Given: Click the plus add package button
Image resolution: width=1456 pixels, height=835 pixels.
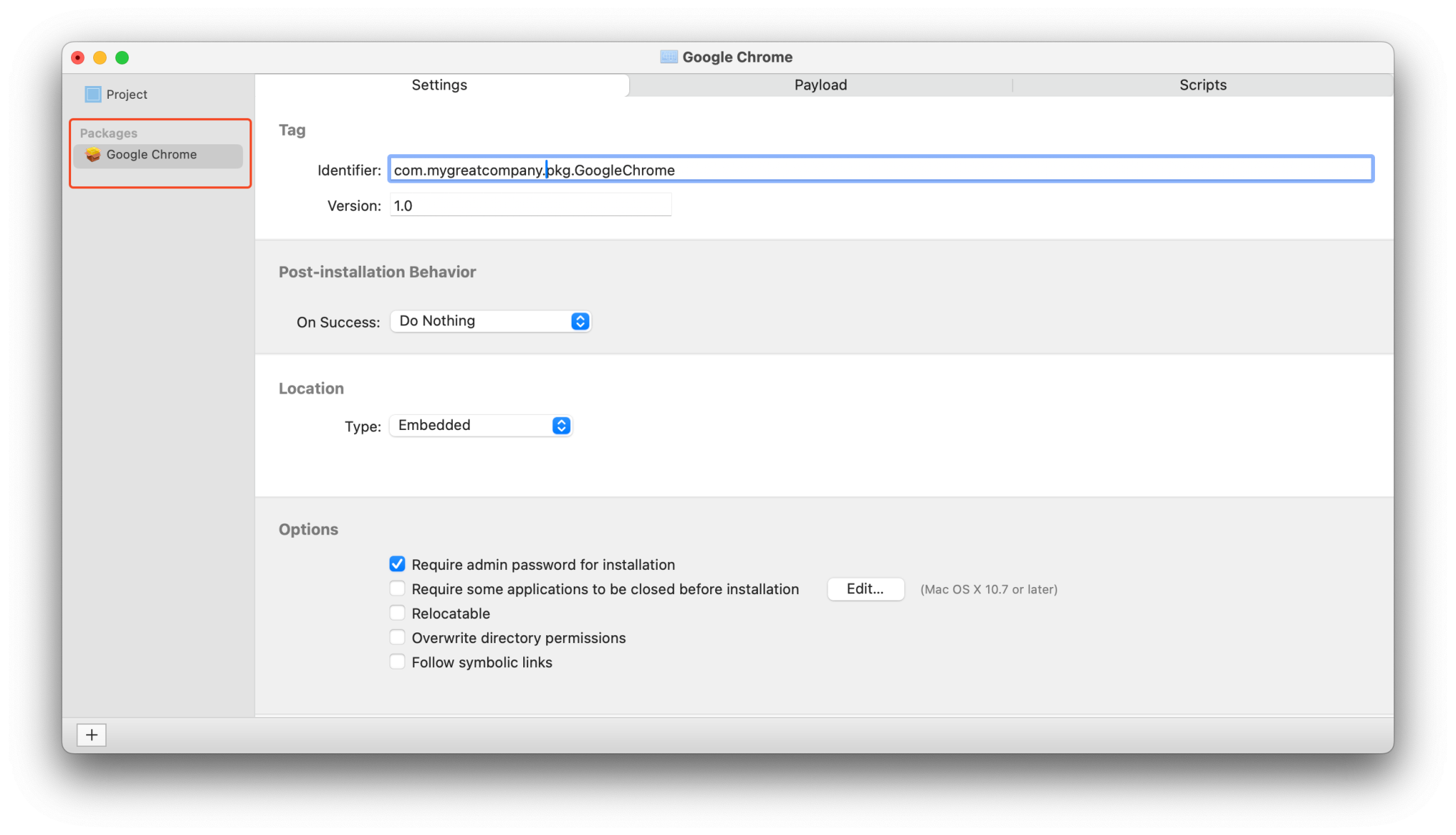Looking at the screenshot, I should point(92,735).
